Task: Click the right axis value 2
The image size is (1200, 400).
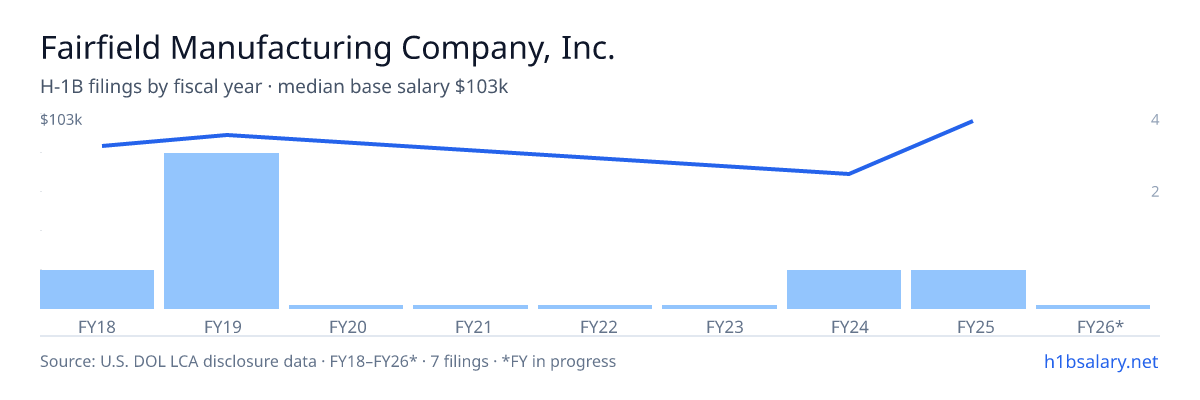Action: click(x=1155, y=191)
